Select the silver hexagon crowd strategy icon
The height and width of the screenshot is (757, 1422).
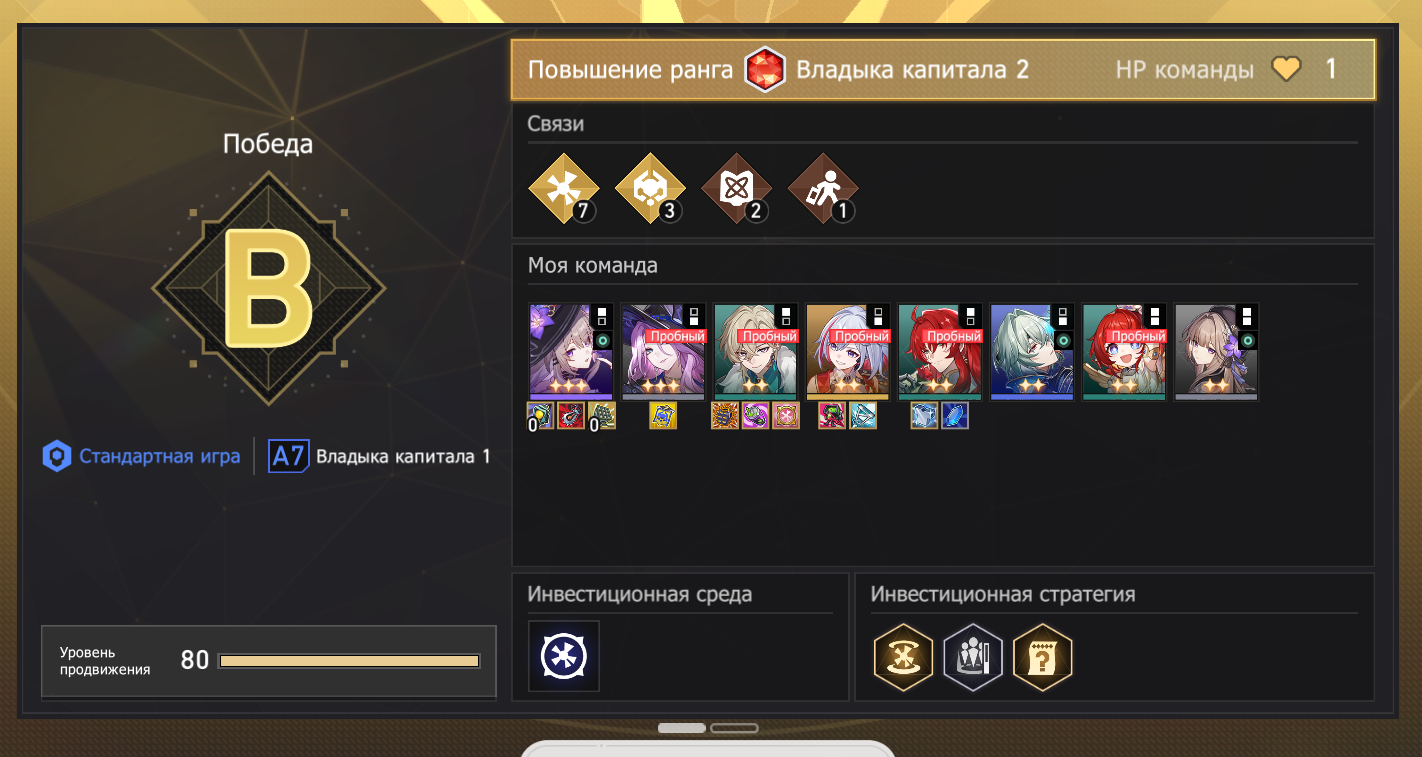pos(973,657)
